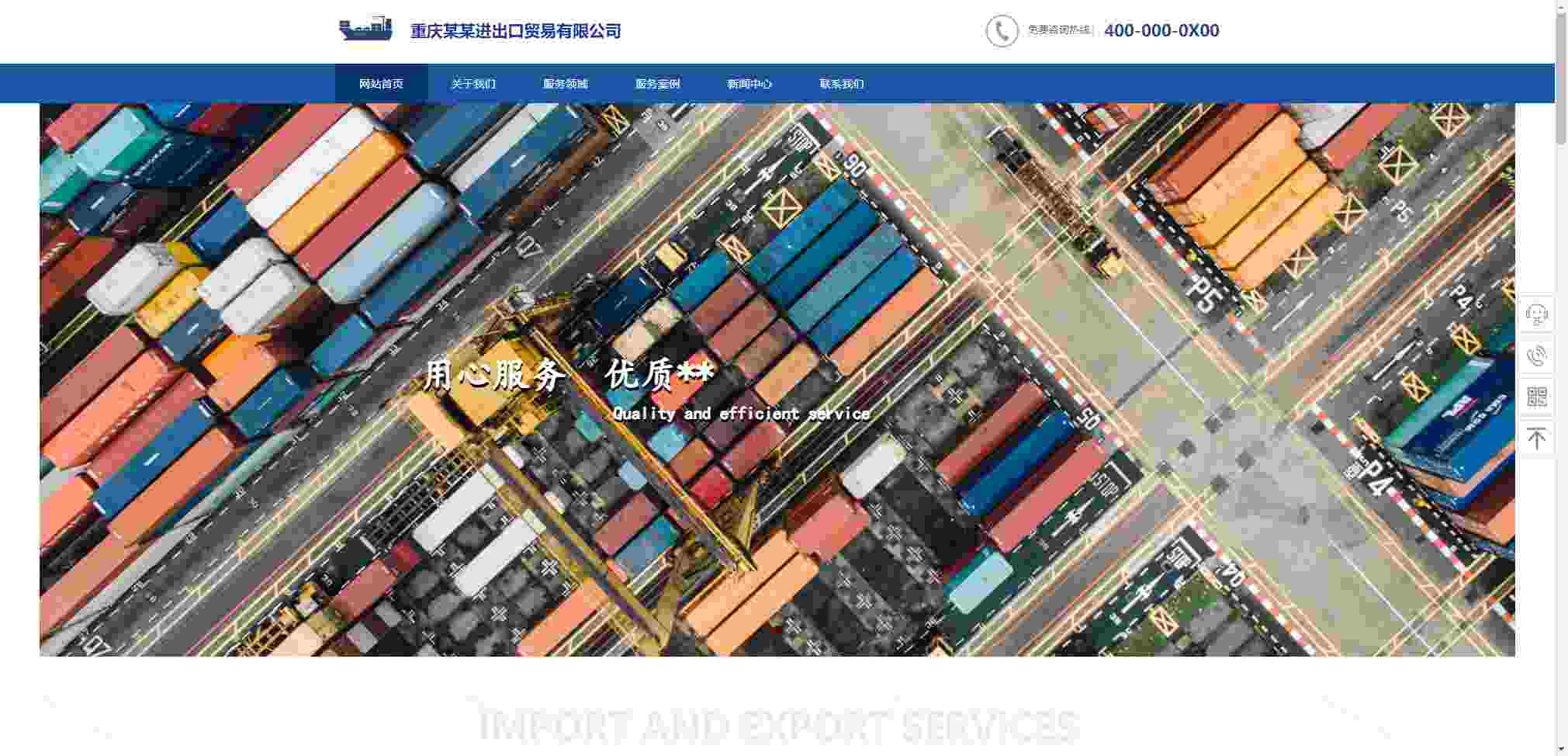Click the back-to-top arrow icon
Image resolution: width=1568 pixels, height=756 pixels.
point(1536,438)
